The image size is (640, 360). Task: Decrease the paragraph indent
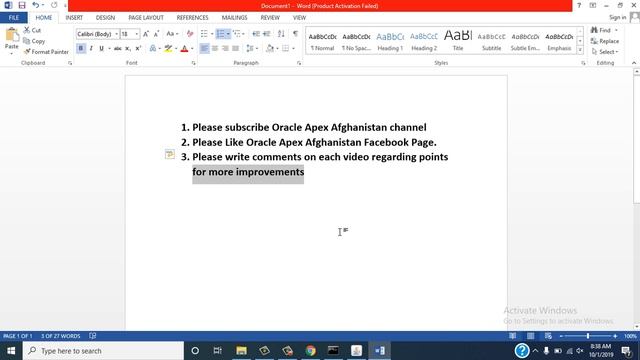point(256,34)
